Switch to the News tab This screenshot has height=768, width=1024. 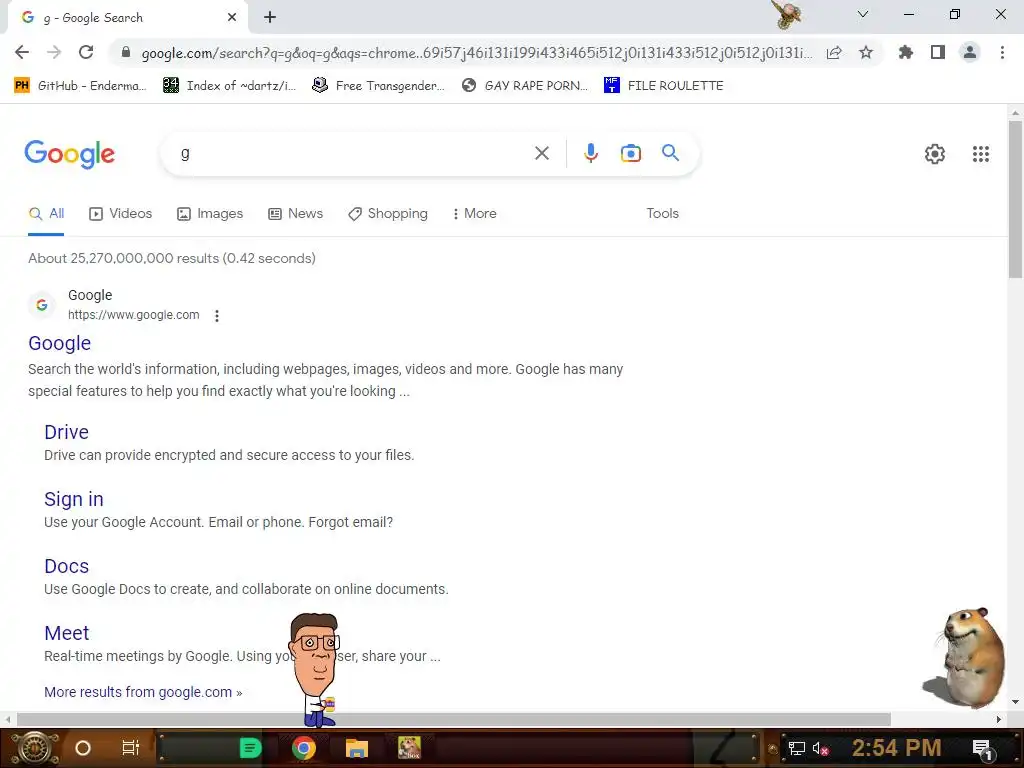pyautogui.click(x=296, y=214)
